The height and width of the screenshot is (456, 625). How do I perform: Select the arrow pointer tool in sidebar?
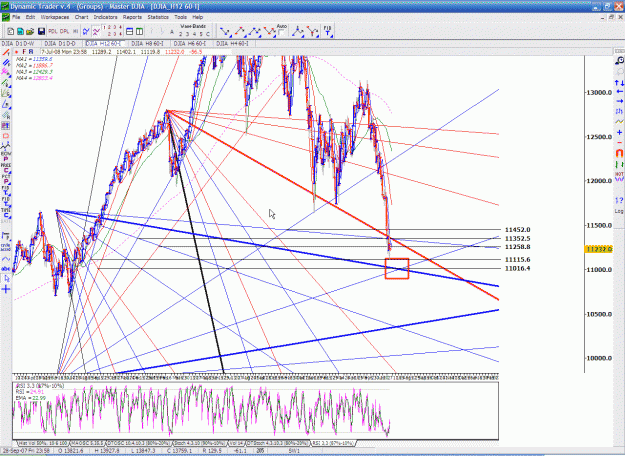point(6,279)
